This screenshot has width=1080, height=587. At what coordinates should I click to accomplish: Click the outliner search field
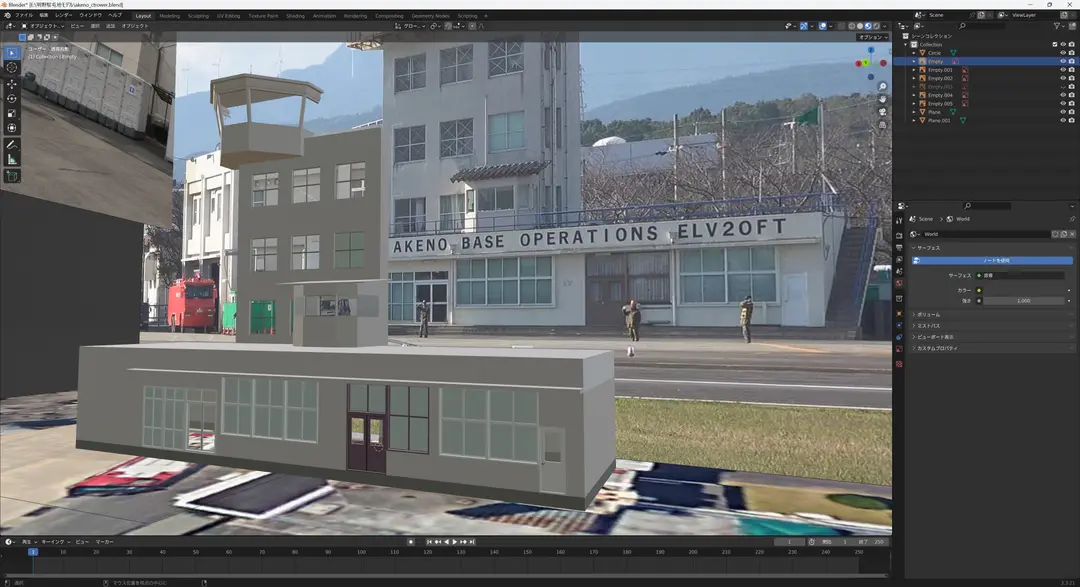point(982,26)
